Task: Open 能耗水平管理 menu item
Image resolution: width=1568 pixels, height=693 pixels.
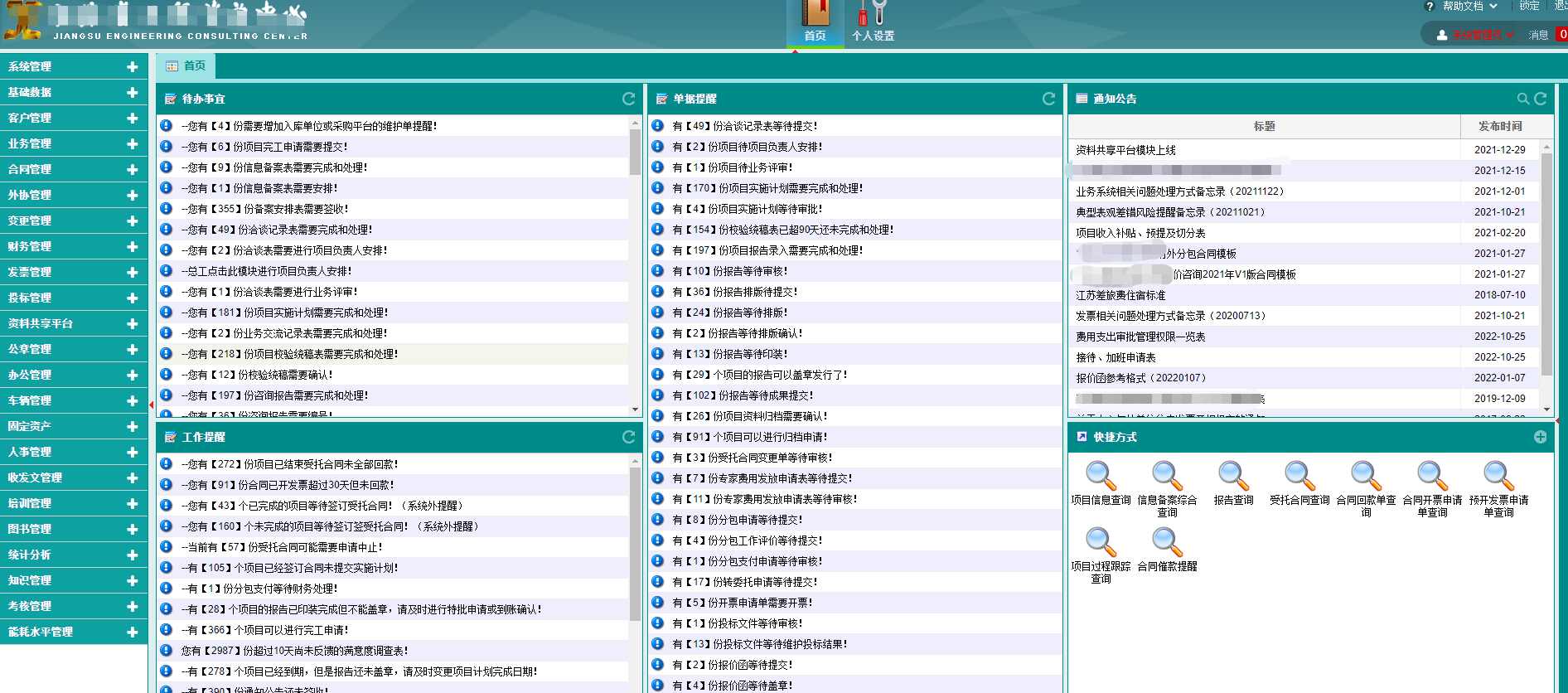Action: (74, 632)
